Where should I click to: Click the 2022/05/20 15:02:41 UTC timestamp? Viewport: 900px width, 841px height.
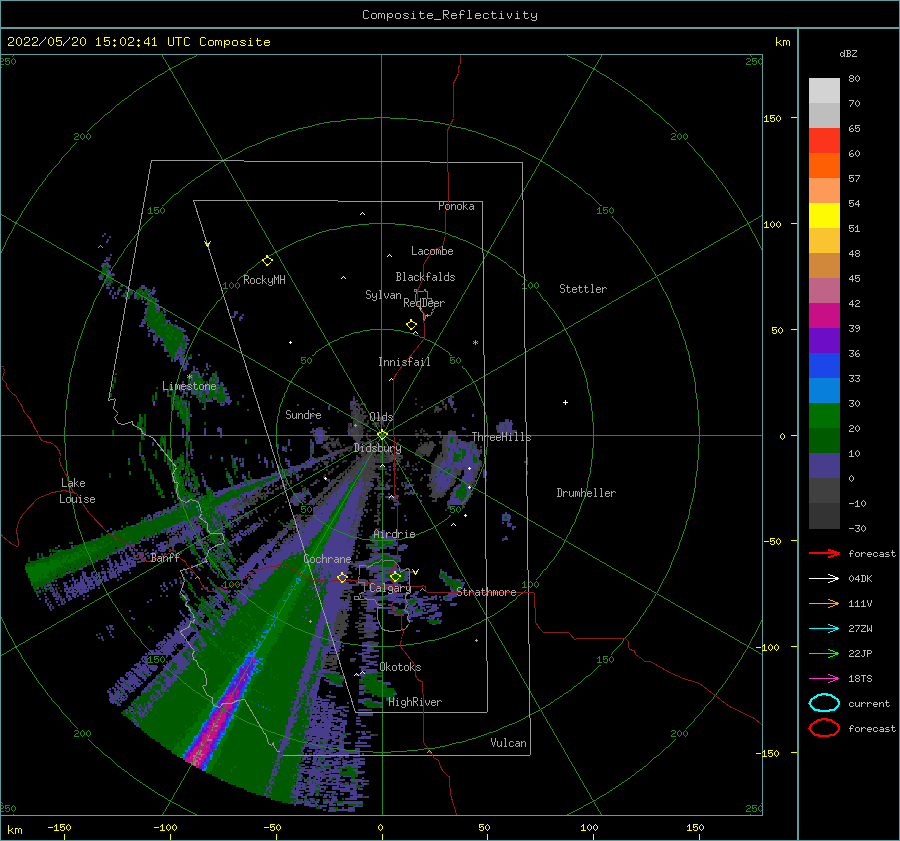tap(138, 41)
